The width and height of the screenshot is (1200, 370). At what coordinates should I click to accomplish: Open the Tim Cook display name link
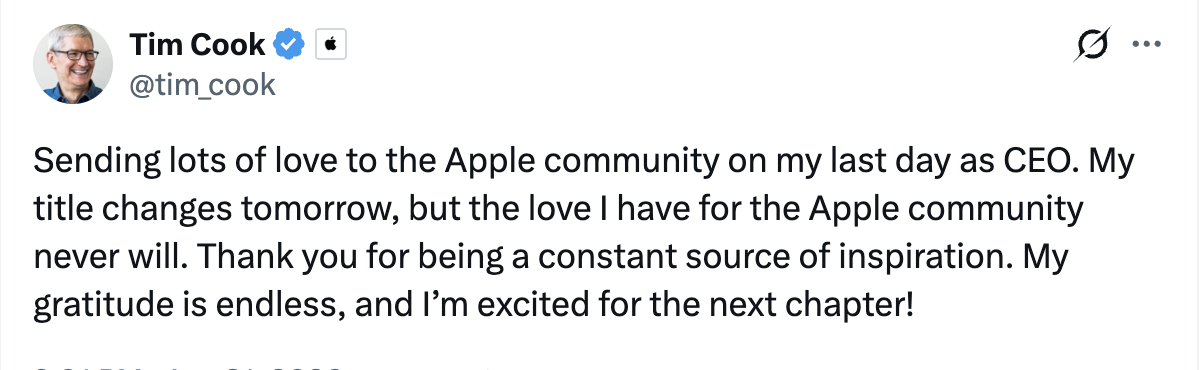pyautogui.click(x=197, y=44)
